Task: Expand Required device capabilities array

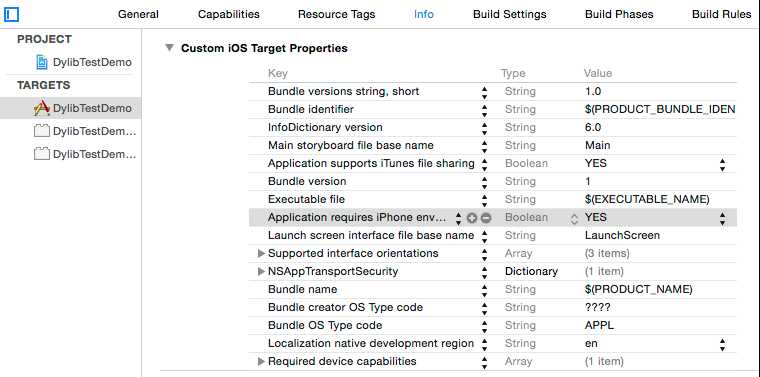Action: pyautogui.click(x=261, y=361)
